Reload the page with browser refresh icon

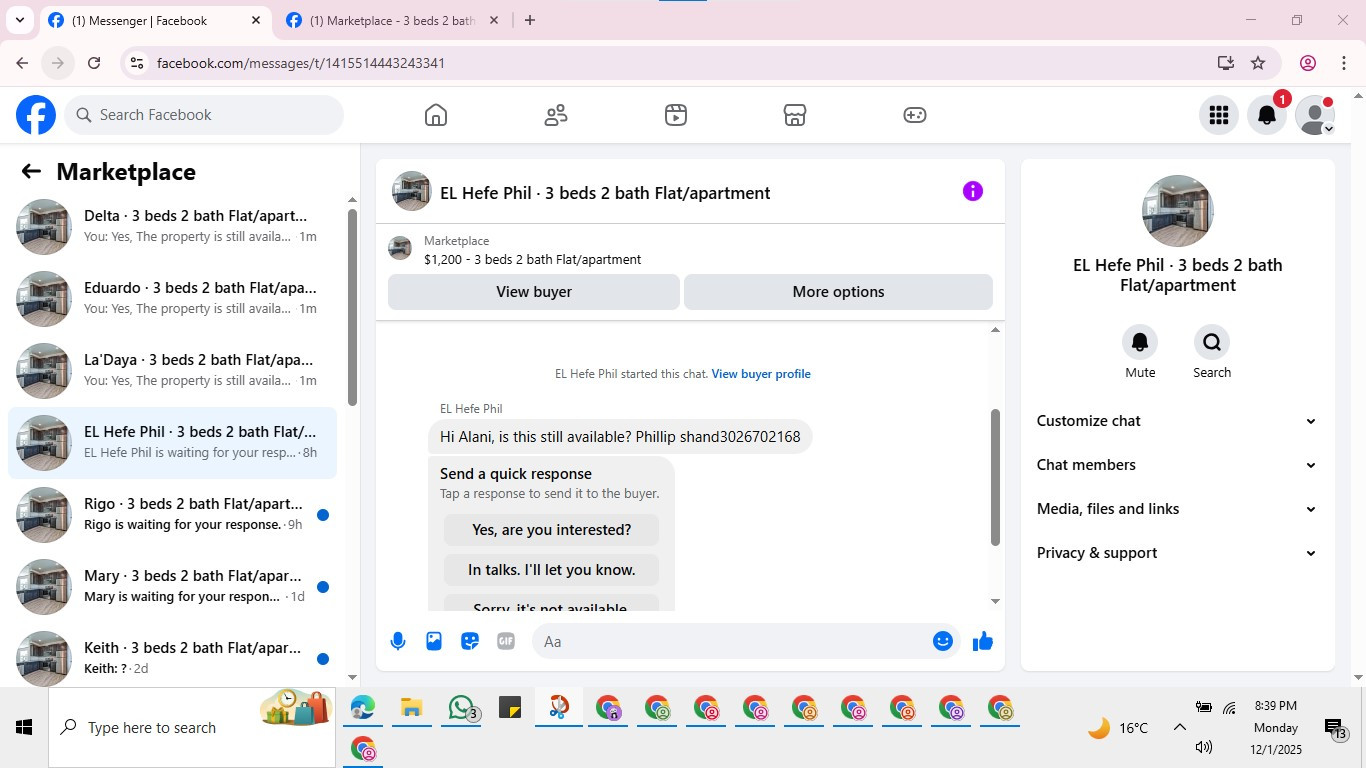point(94,63)
